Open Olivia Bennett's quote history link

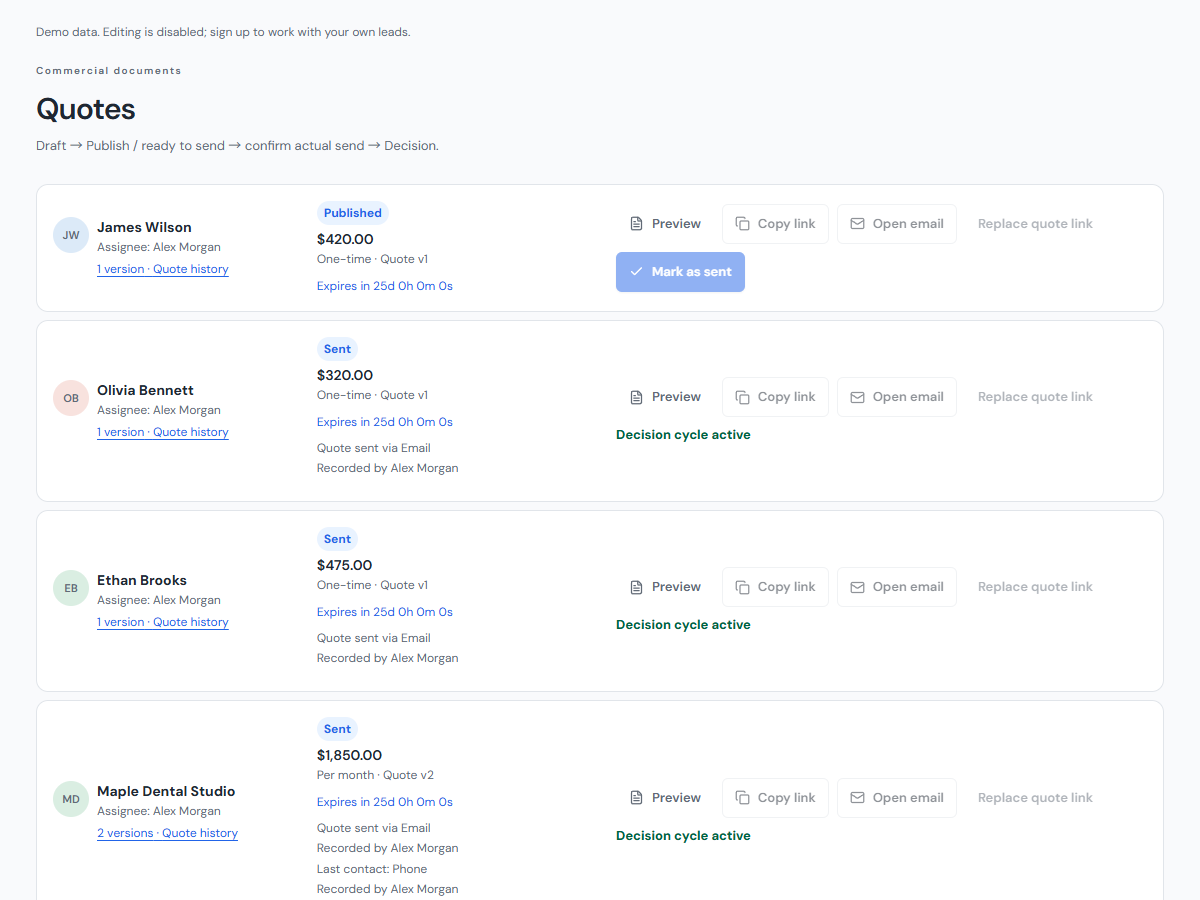point(163,432)
